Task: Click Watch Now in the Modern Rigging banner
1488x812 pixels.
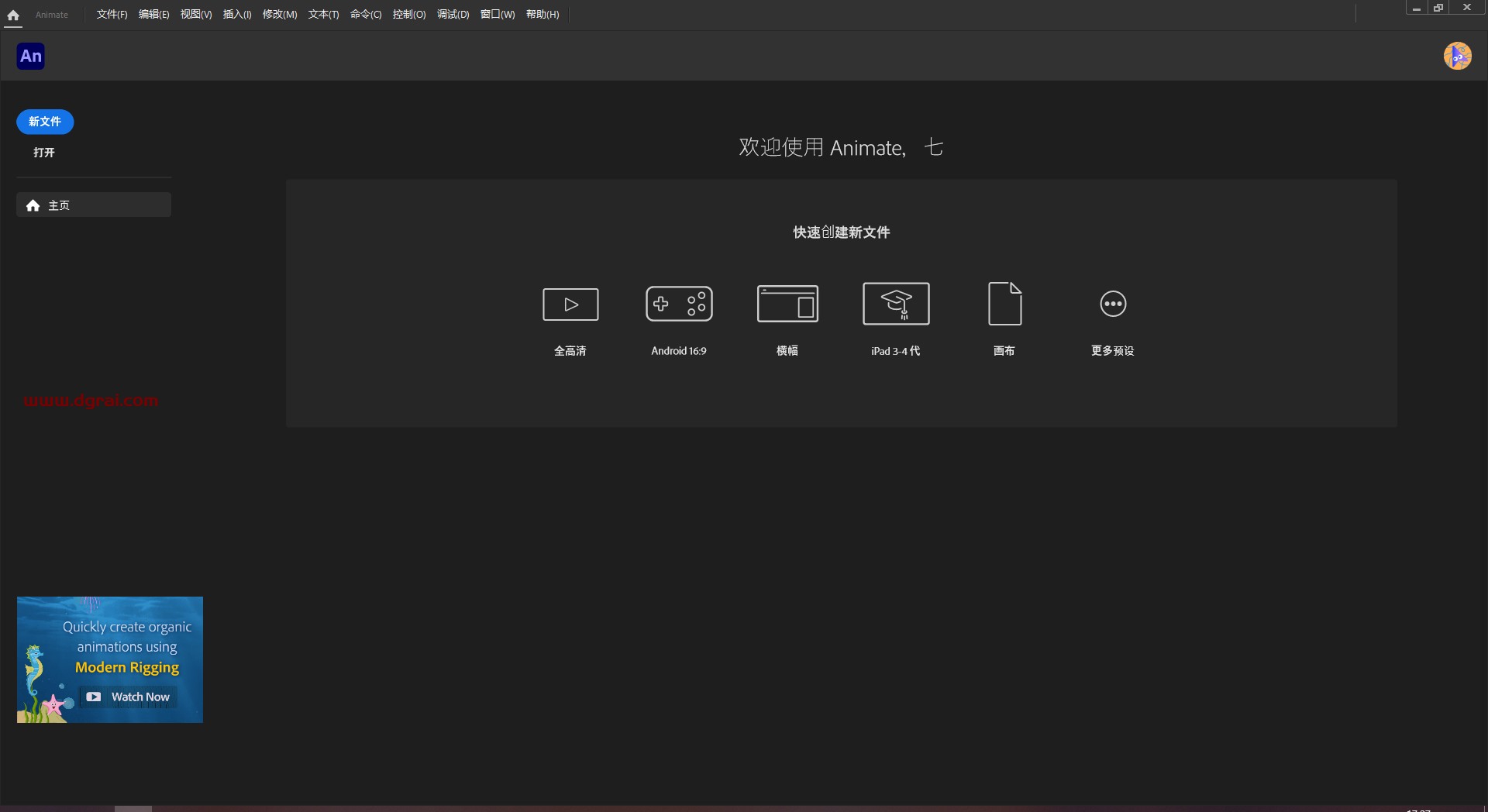Action: (x=127, y=697)
